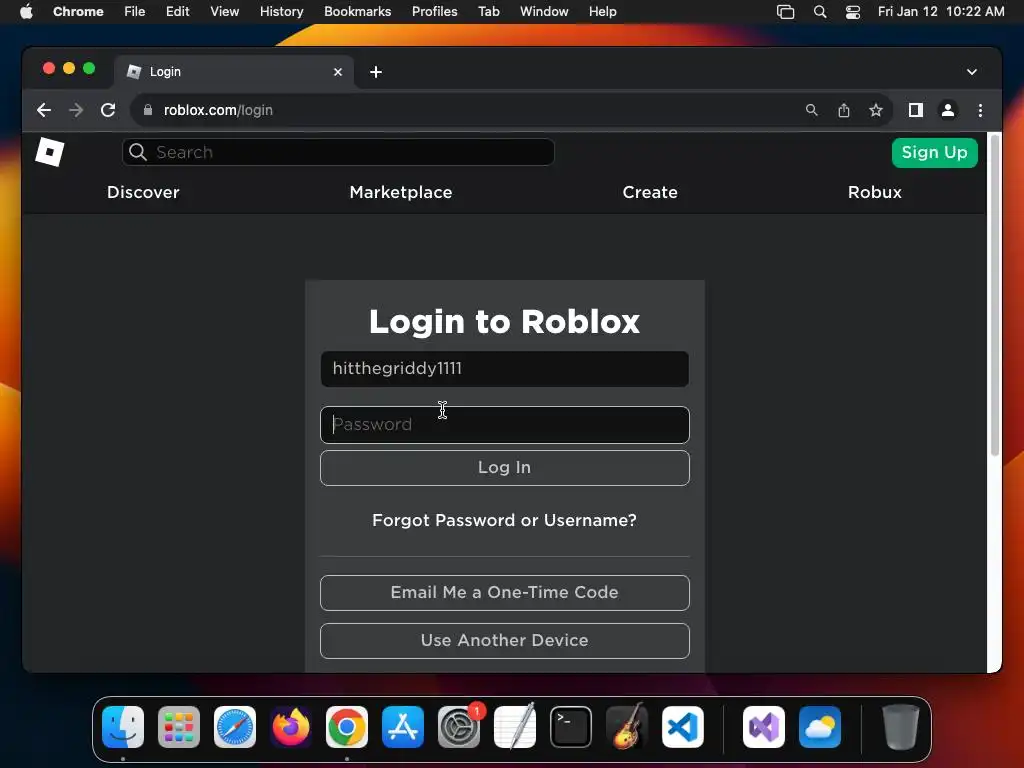Viewport: 1024px width, 768px height.
Task: Open Finder from the dock
Action: tap(123, 727)
